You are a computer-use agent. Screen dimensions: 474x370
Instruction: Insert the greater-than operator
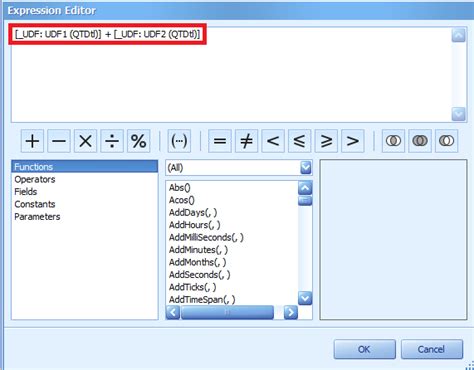(x=353, y=141)
